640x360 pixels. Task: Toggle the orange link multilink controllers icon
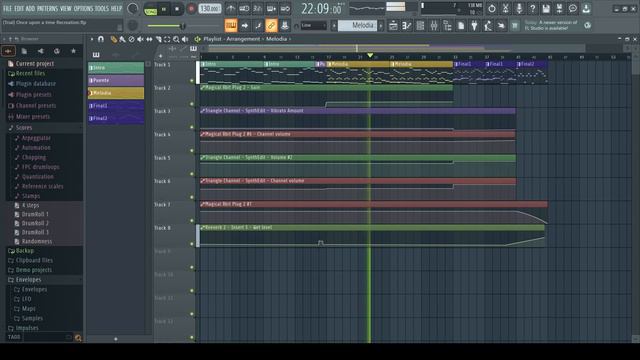(271, 26)
